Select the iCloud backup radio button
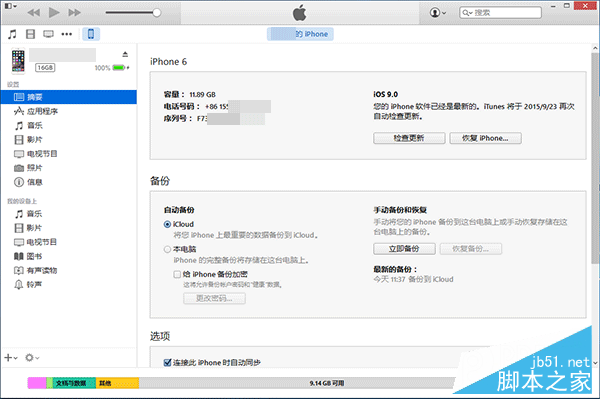 (167, 225)
